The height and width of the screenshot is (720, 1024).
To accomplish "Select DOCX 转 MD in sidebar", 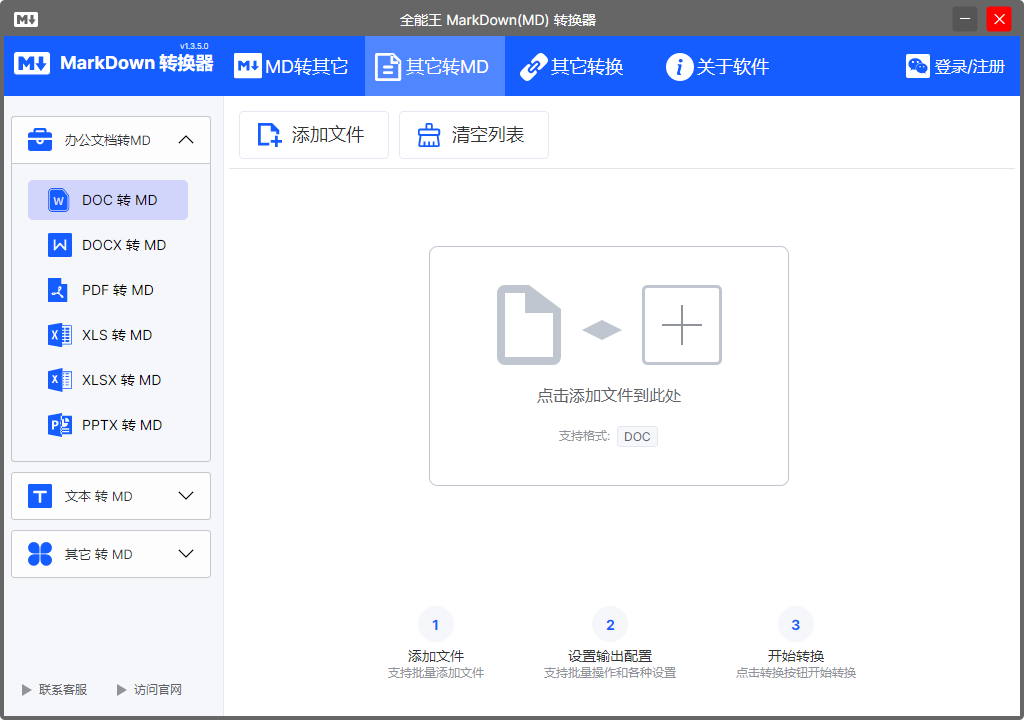I will [x=108, y=245].
